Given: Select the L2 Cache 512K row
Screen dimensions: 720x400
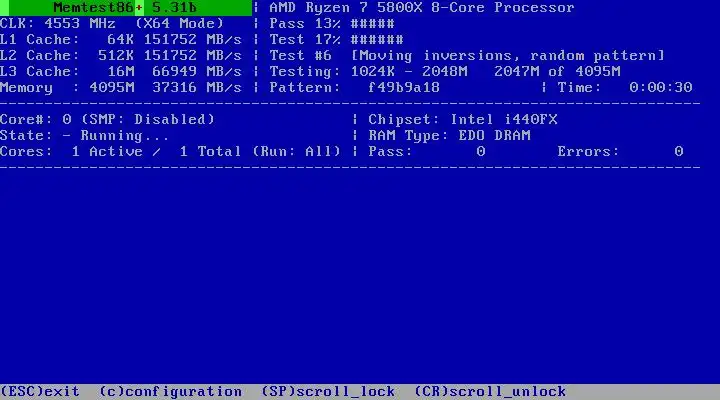Looking at the screenshot, I should (121, 56).
